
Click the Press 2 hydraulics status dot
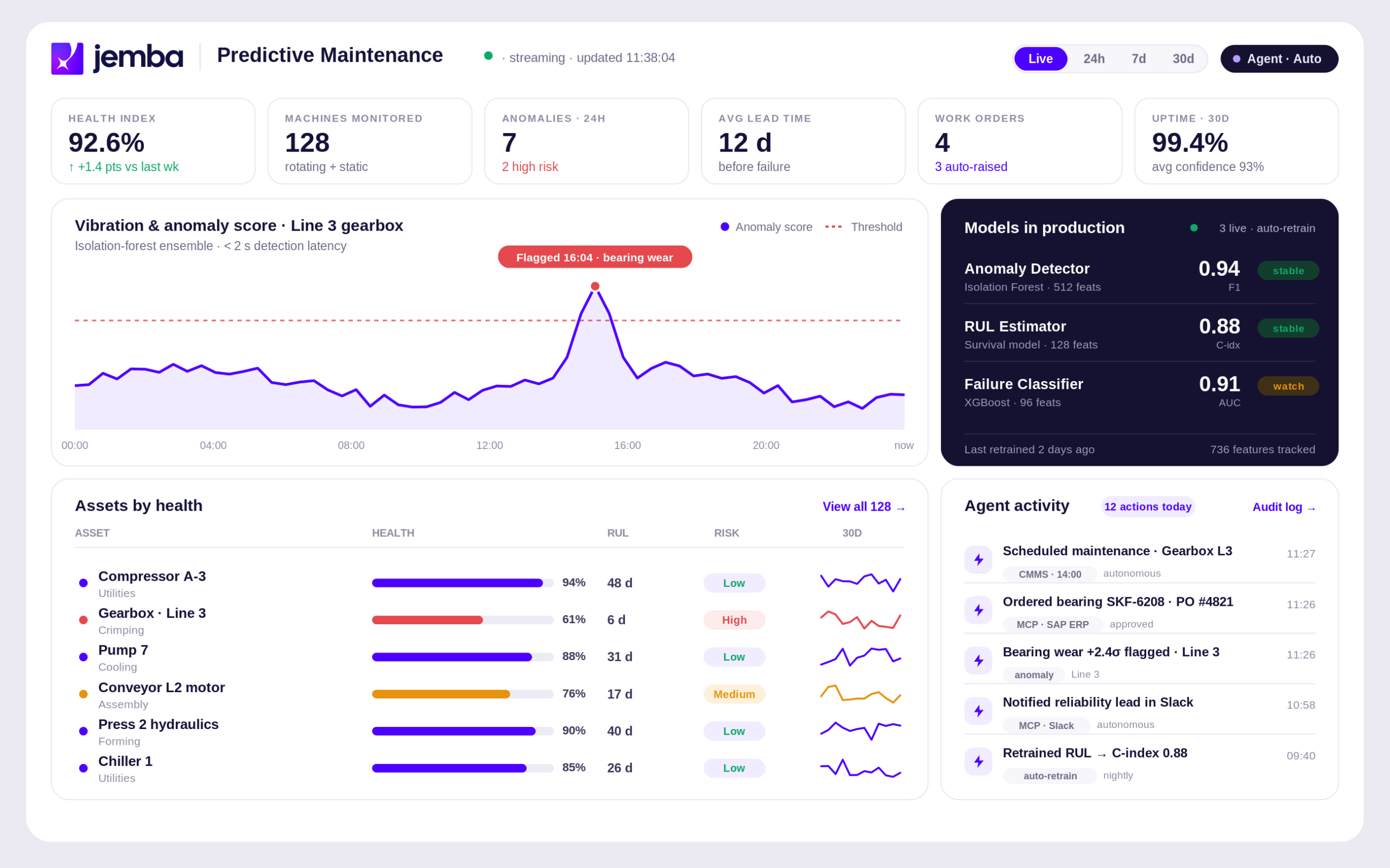[83, 731]
